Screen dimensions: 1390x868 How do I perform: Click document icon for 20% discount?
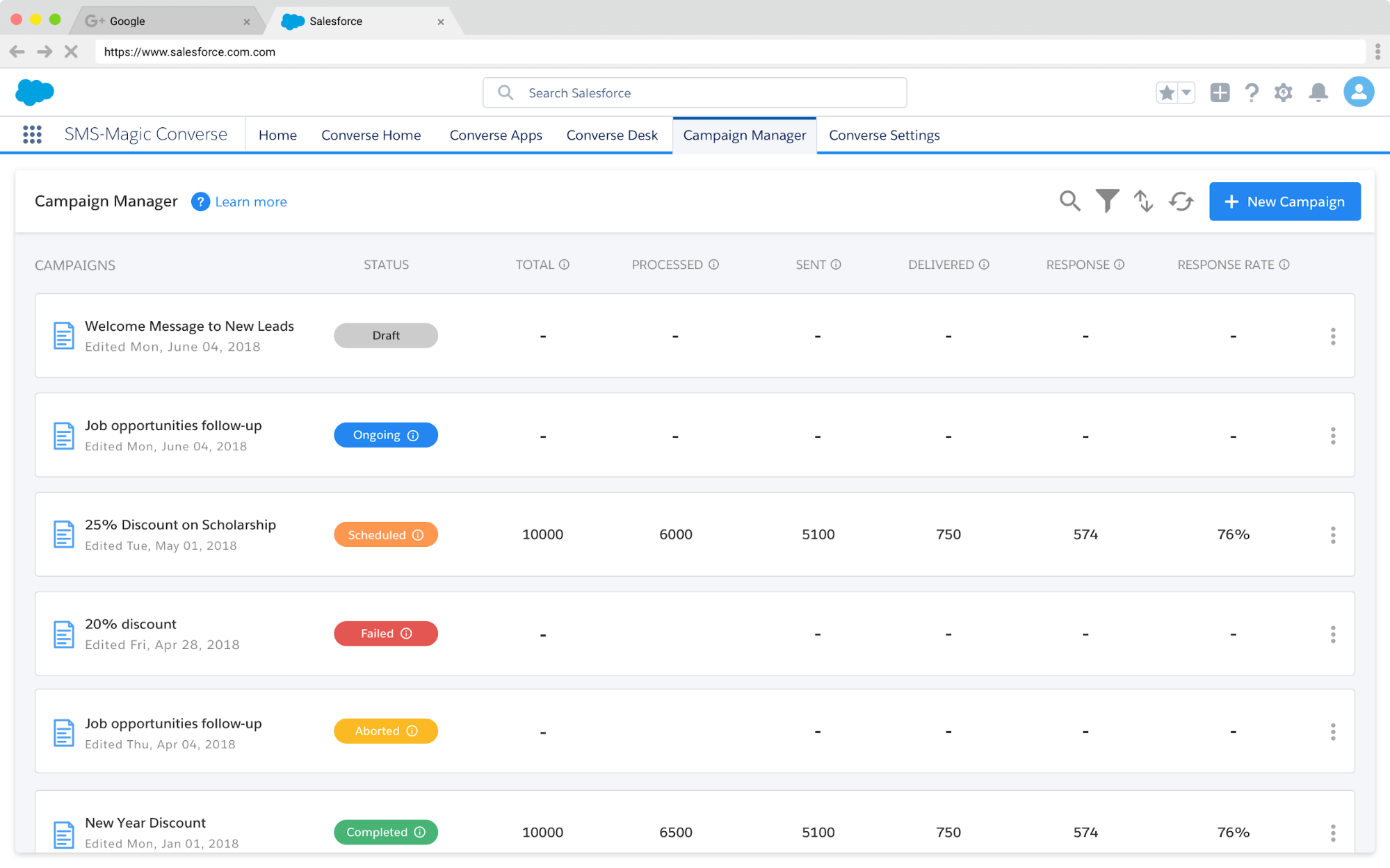[x=64, y=634]
